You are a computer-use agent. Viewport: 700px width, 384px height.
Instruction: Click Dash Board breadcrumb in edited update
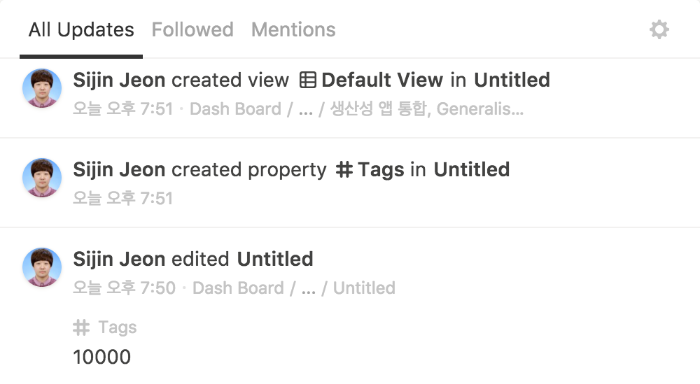[x=238, y=288]
